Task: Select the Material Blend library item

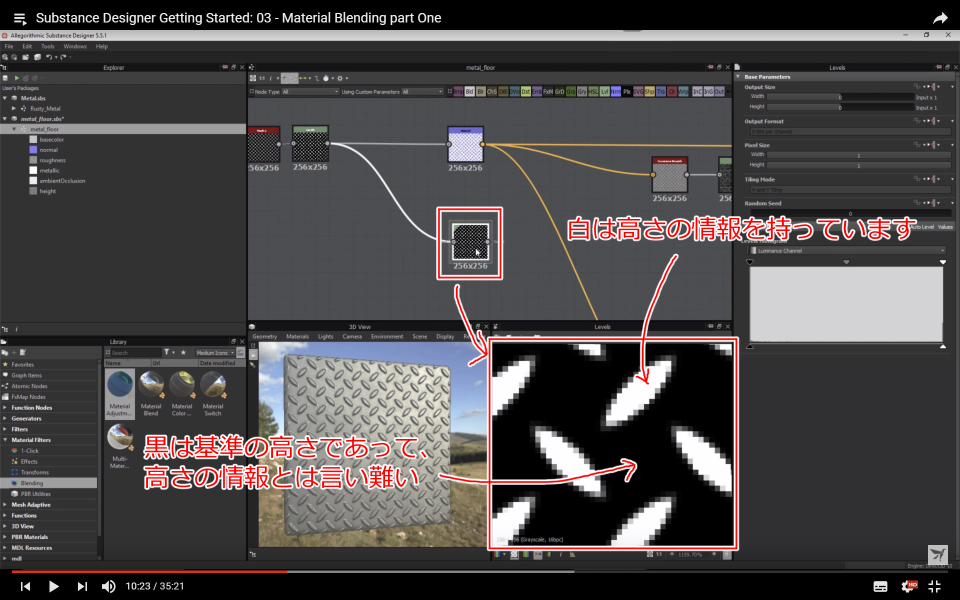Action: [x=151, y=394]
